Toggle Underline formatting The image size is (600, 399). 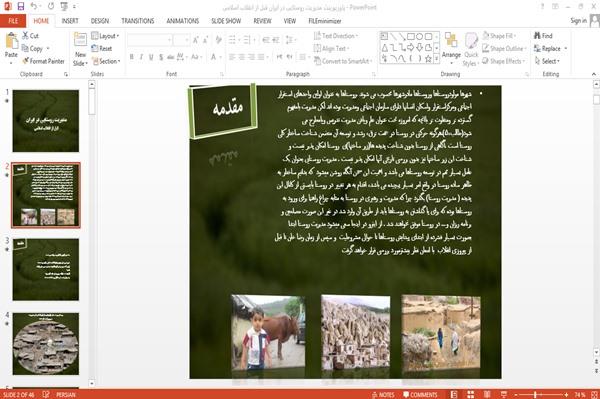click(151, 57)
